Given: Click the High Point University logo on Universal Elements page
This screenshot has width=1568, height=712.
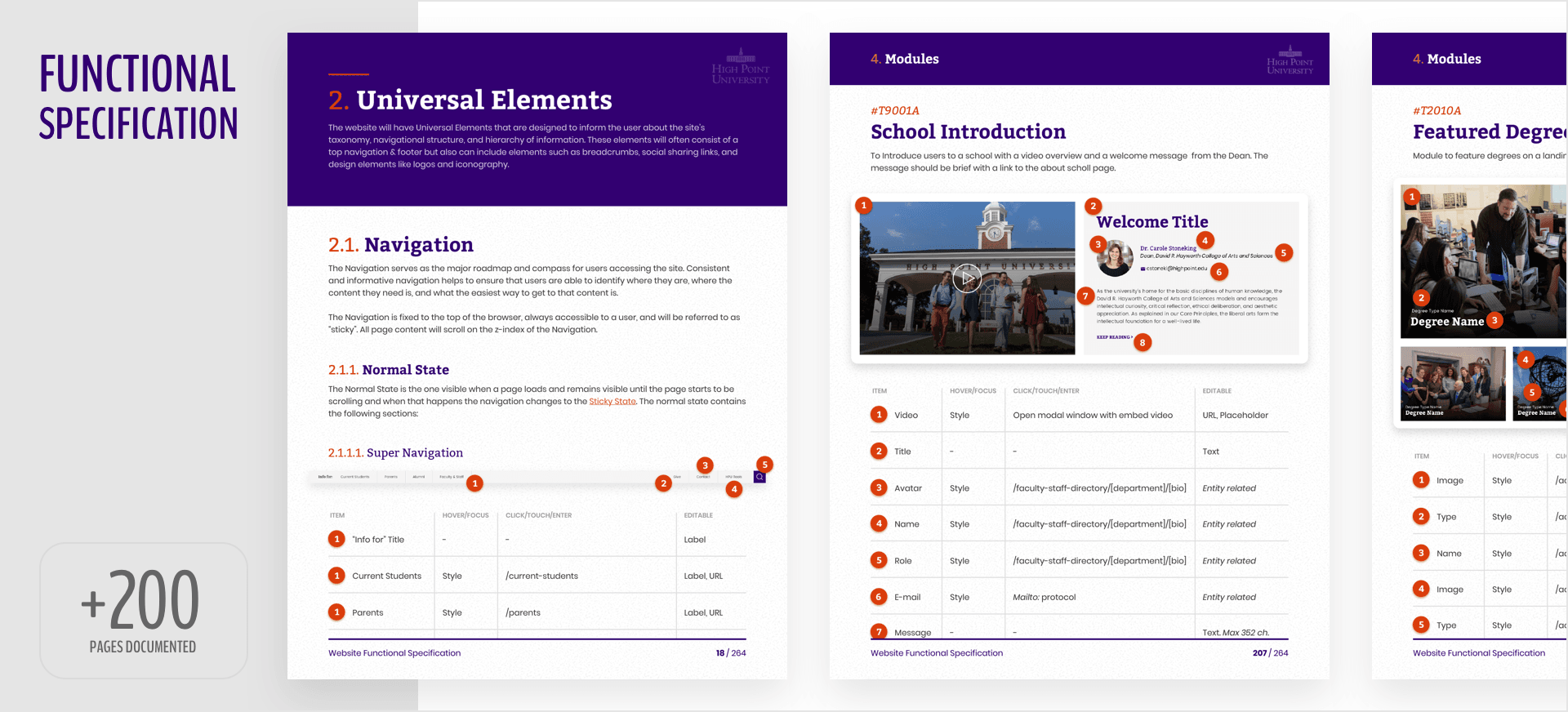Looking at the screenshot, I should (x=741, y=65).
